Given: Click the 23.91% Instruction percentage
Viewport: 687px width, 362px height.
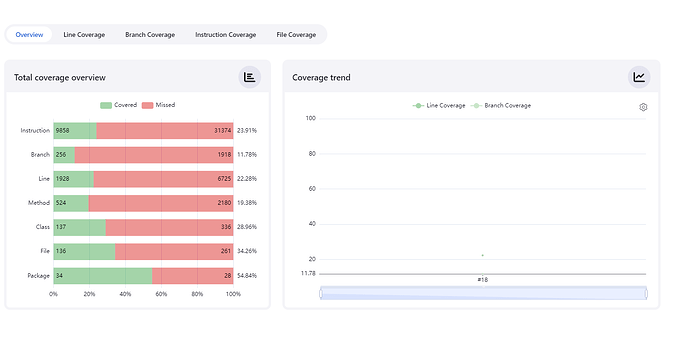Looking at the screenshot, I should pos(247,131).
